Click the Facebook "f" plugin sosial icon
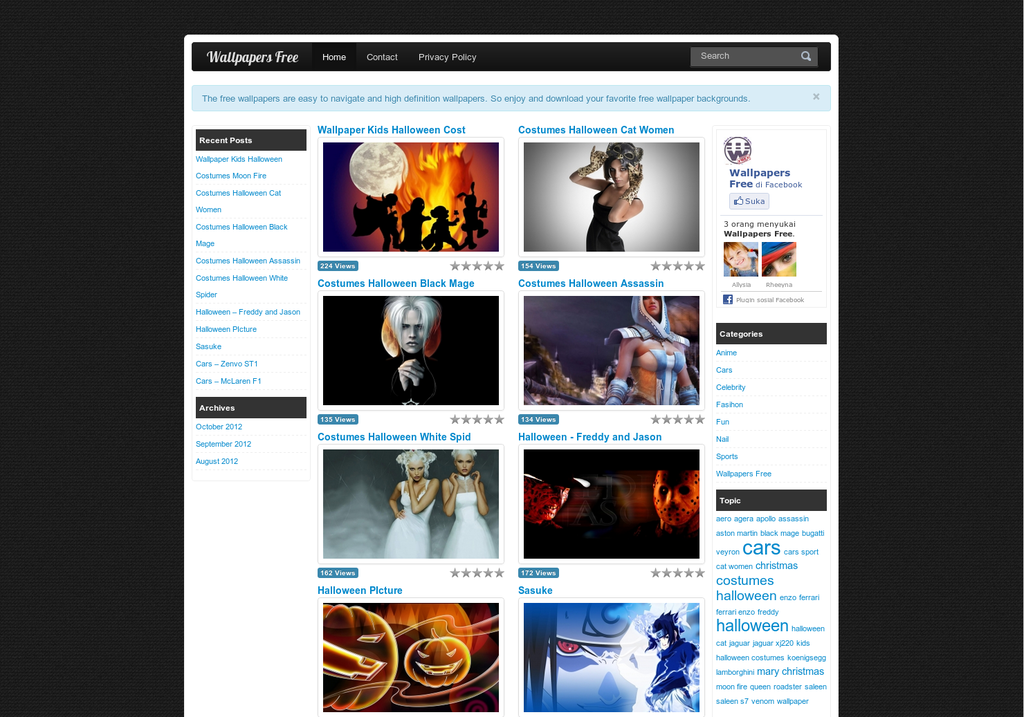1024x717 pixels. tap(726, 298)
